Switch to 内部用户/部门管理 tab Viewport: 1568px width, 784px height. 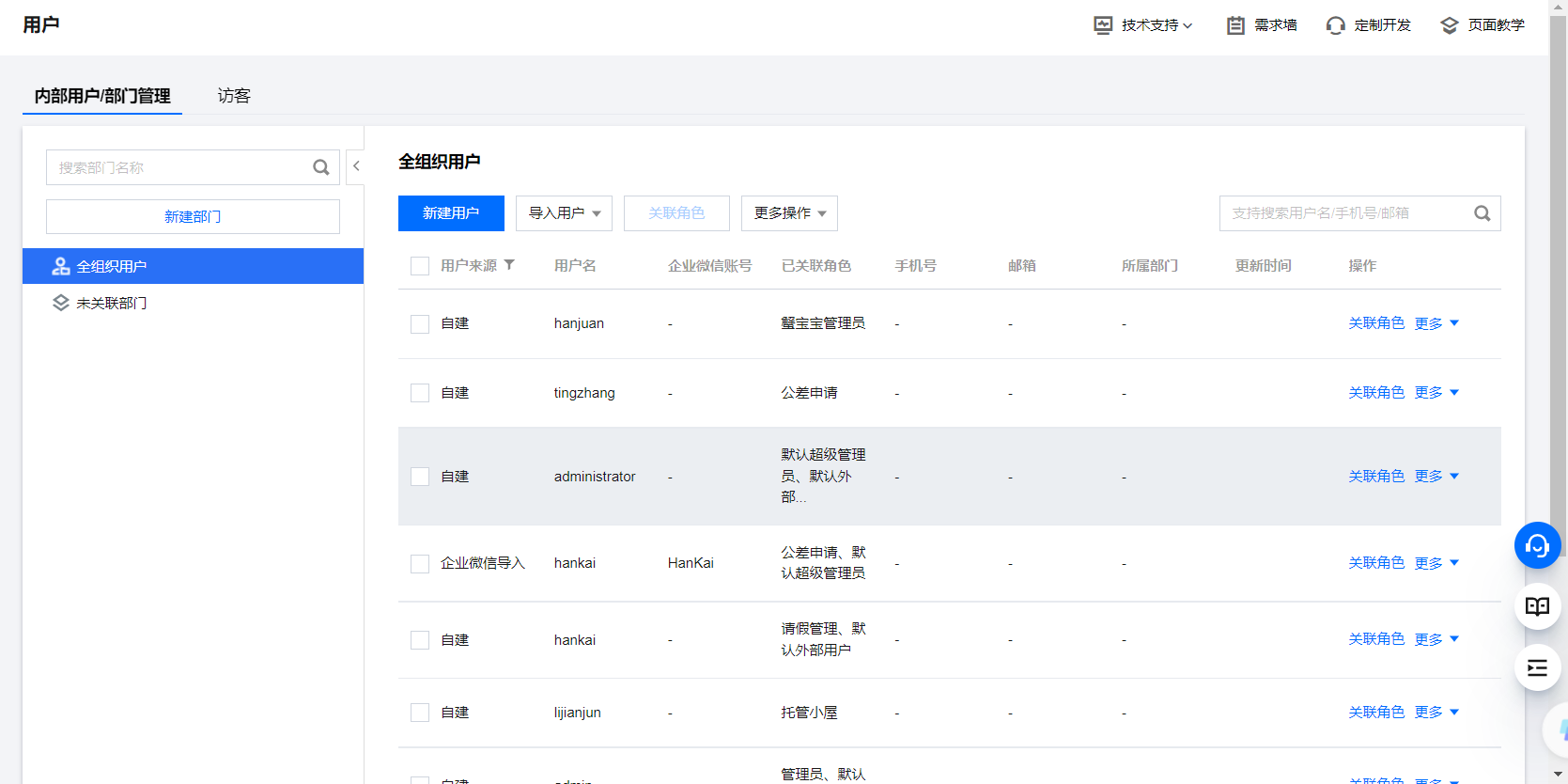point(102,96)
